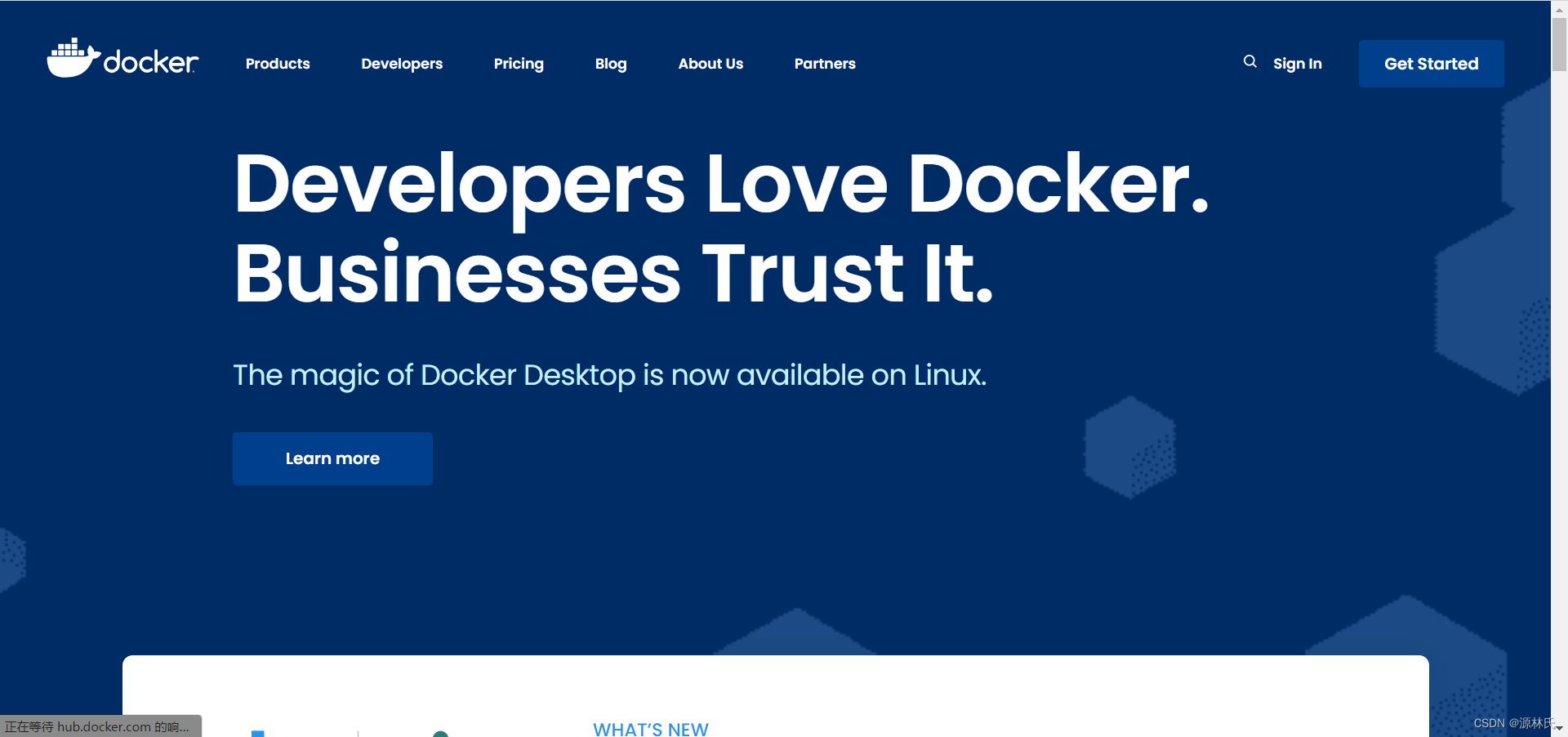Expand the Partners navigation entry
The width and height of the screenshot is (1568, 737).
click(x=825, y=64)
